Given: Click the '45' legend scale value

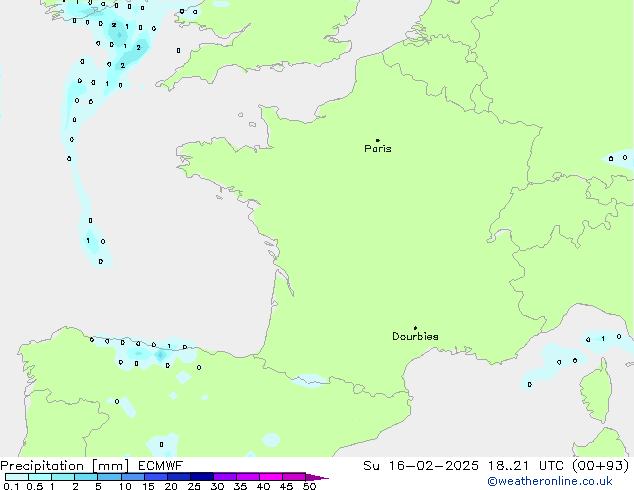Looking at the screenshot, I should pos(286,486).
